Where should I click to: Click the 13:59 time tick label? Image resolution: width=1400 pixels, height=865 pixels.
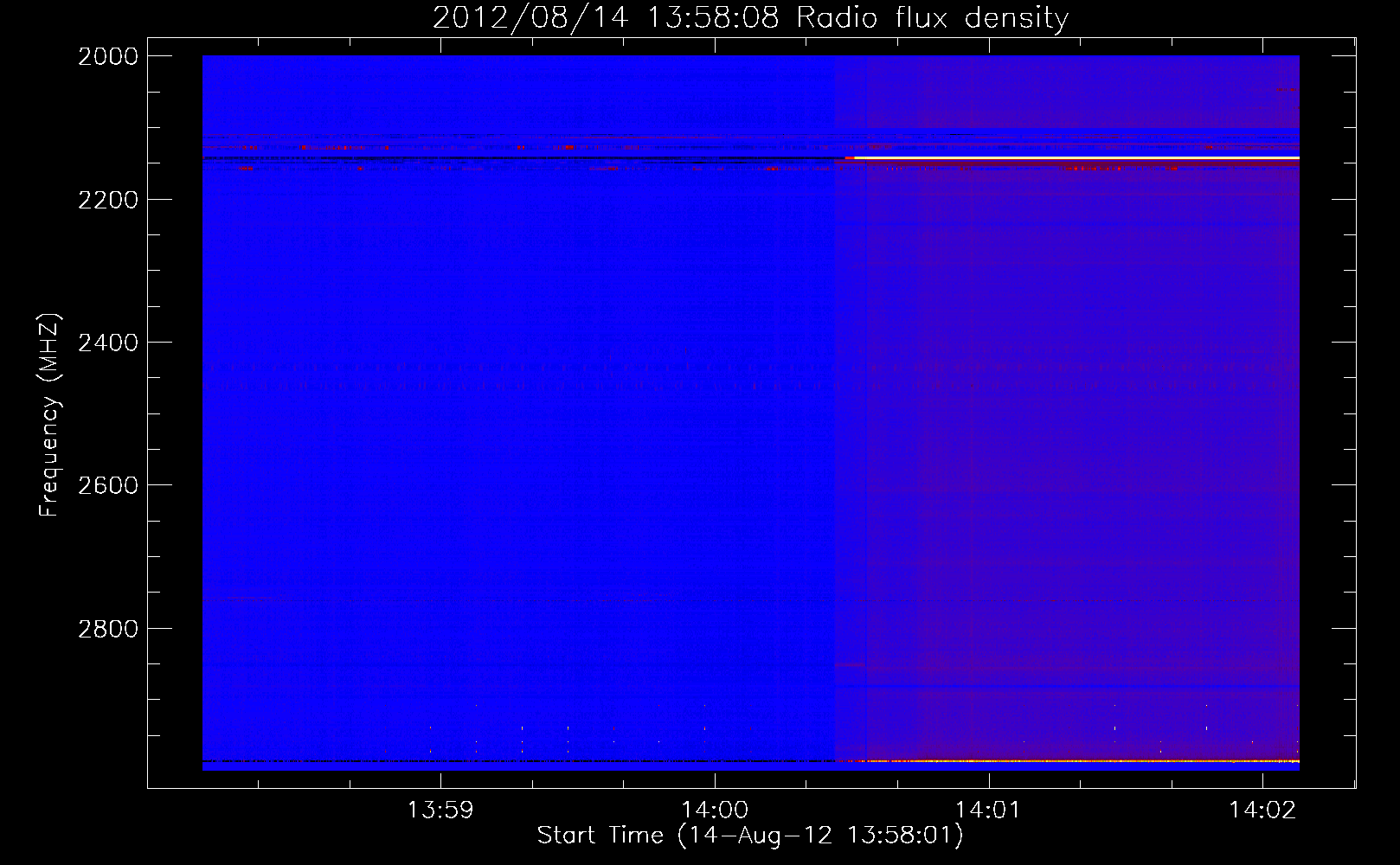(440, 810)
